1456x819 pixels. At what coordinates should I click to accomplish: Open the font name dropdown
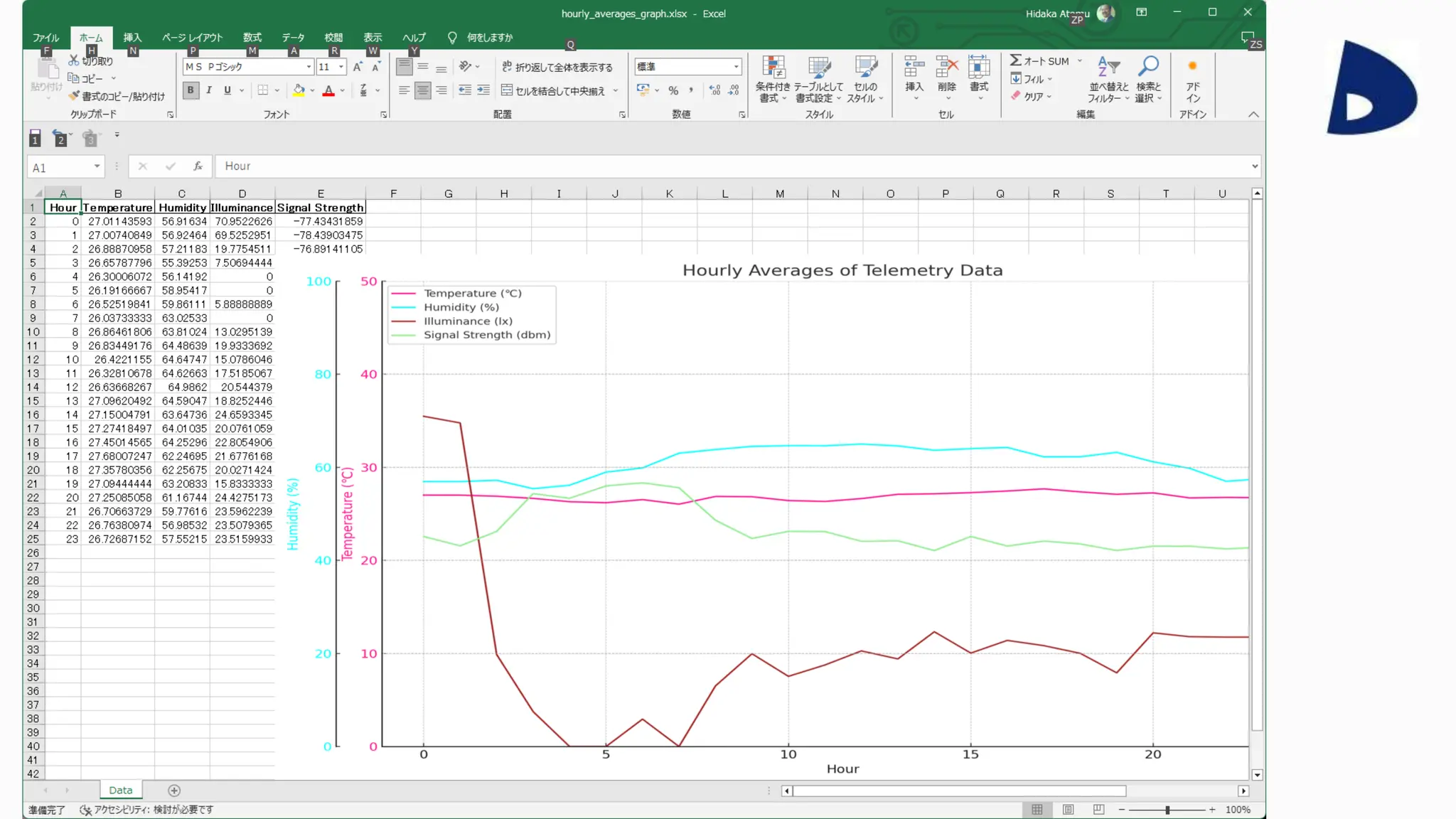(x=309, y=67)
